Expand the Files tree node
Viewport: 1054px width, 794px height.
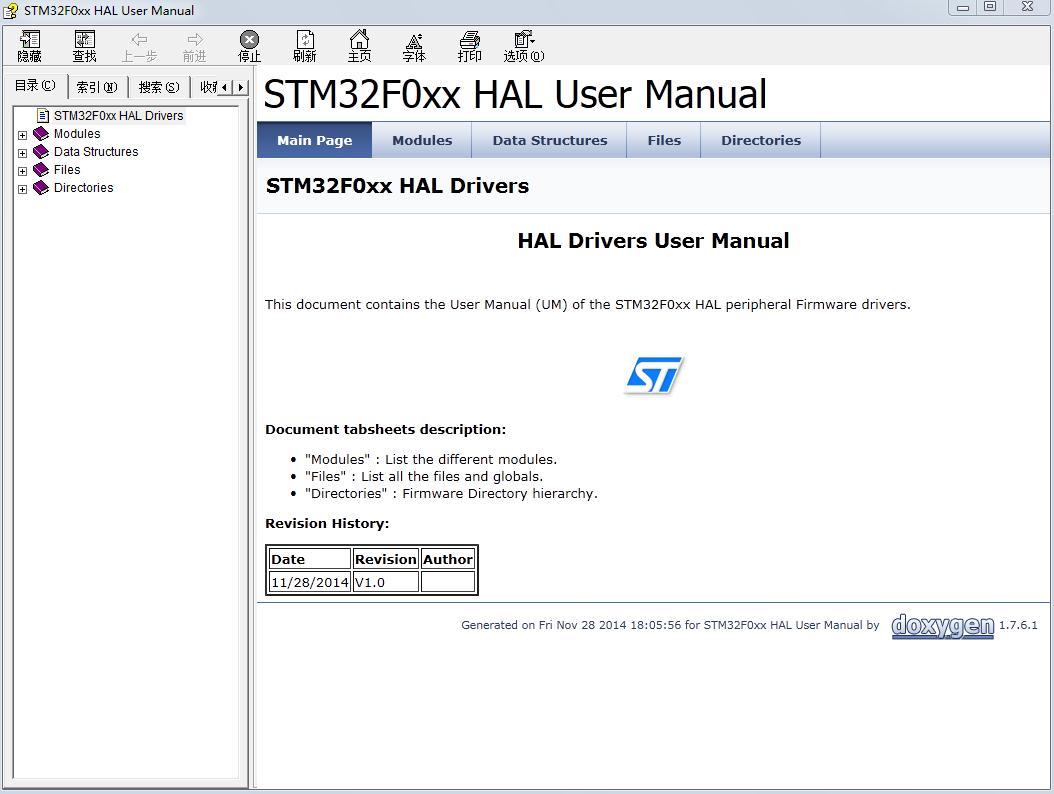(22, 171)
